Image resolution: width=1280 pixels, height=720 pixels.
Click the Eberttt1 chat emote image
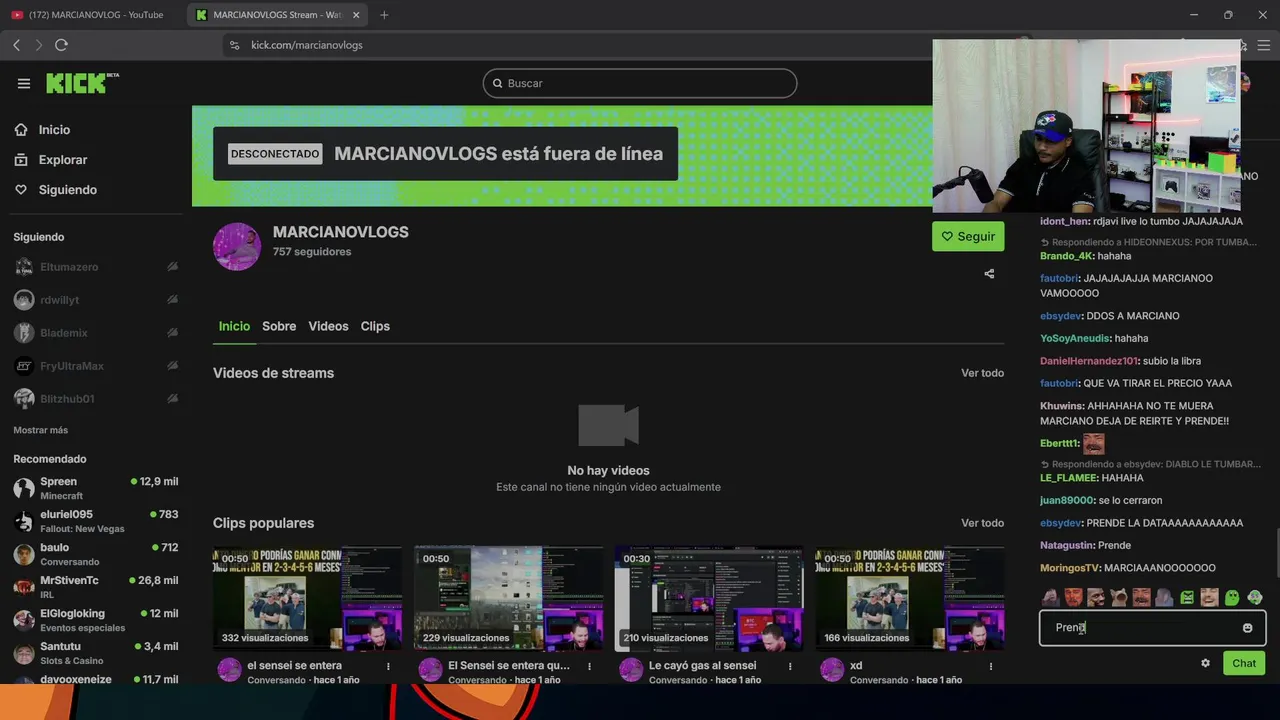pos(1093,443)
